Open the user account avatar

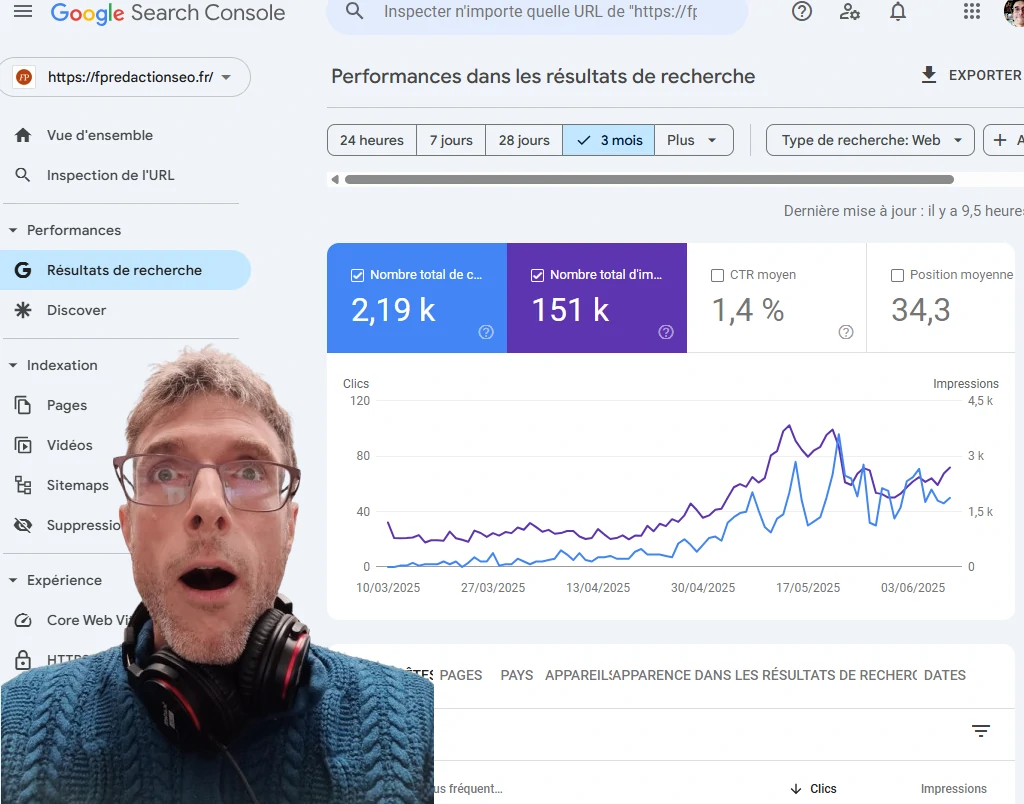(1014, 12)
